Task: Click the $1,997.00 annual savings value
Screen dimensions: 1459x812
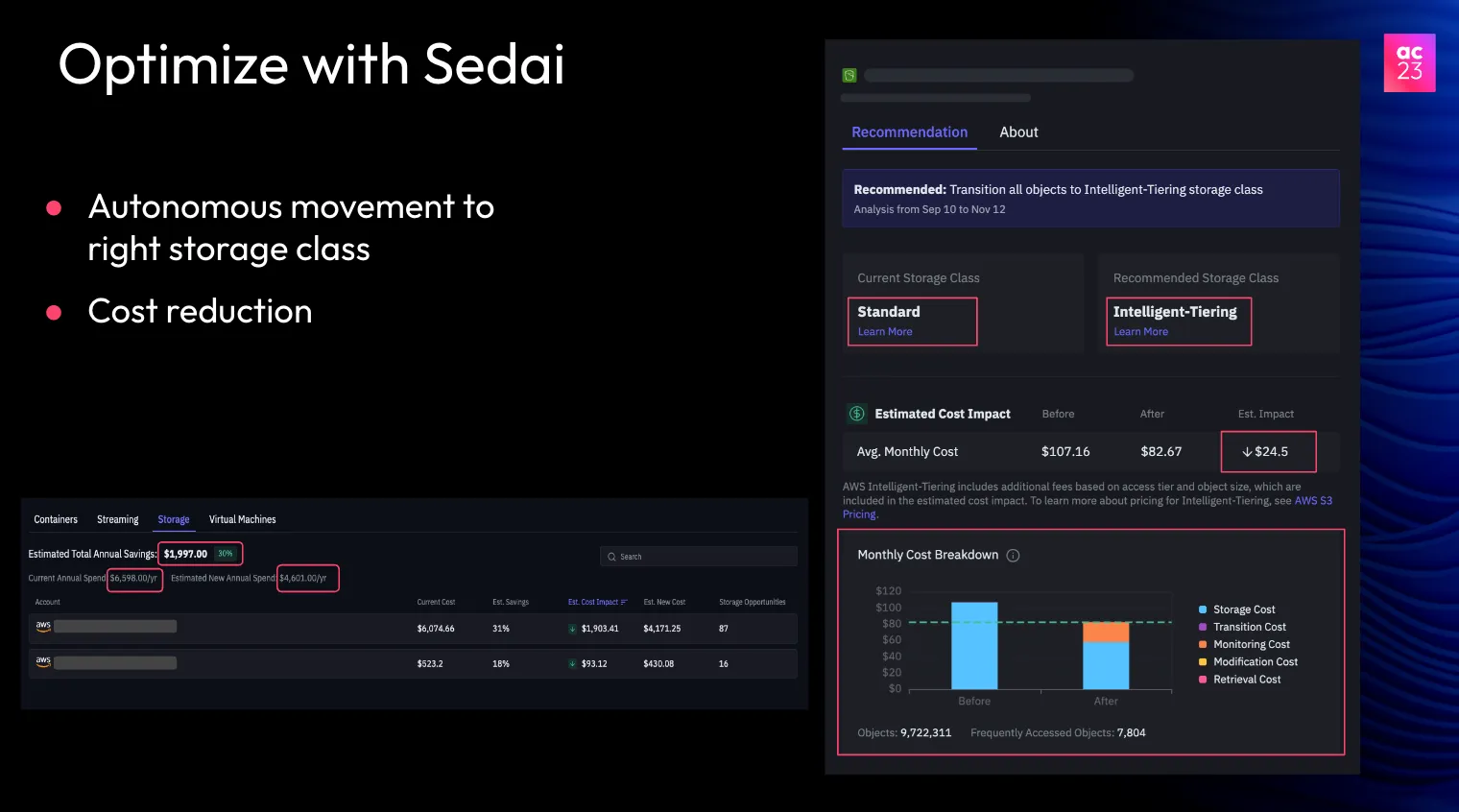Action: pyautogui.click(x=185, y=554)
